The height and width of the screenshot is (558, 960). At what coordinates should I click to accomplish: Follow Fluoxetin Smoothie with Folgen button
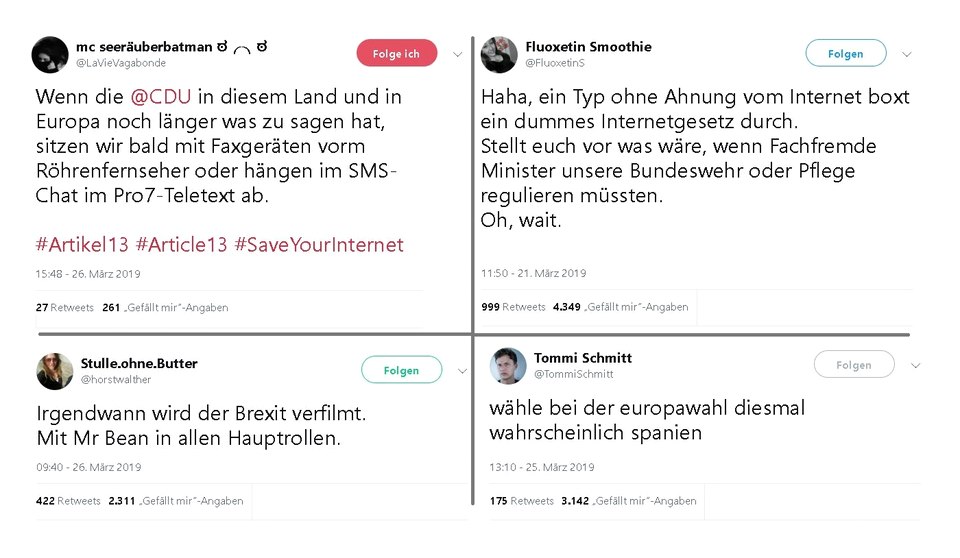coord(846,53)
